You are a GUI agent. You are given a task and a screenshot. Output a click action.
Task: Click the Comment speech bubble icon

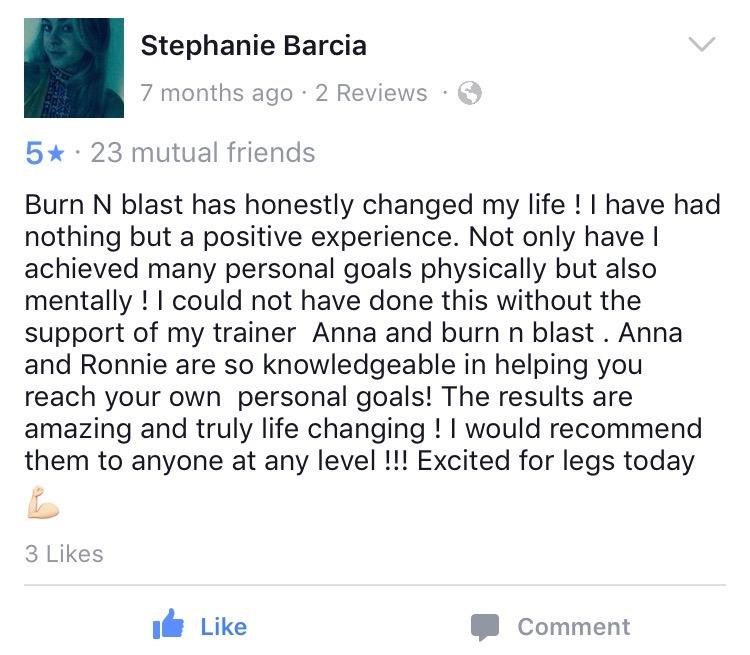485,627
